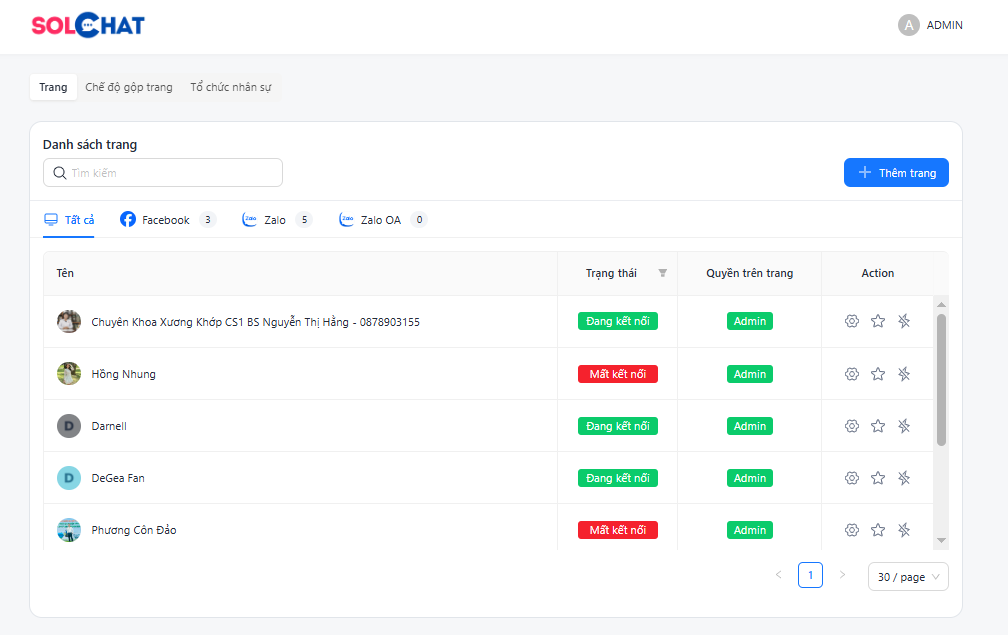Click the table's vertical scrollbar

click(941, 380)
